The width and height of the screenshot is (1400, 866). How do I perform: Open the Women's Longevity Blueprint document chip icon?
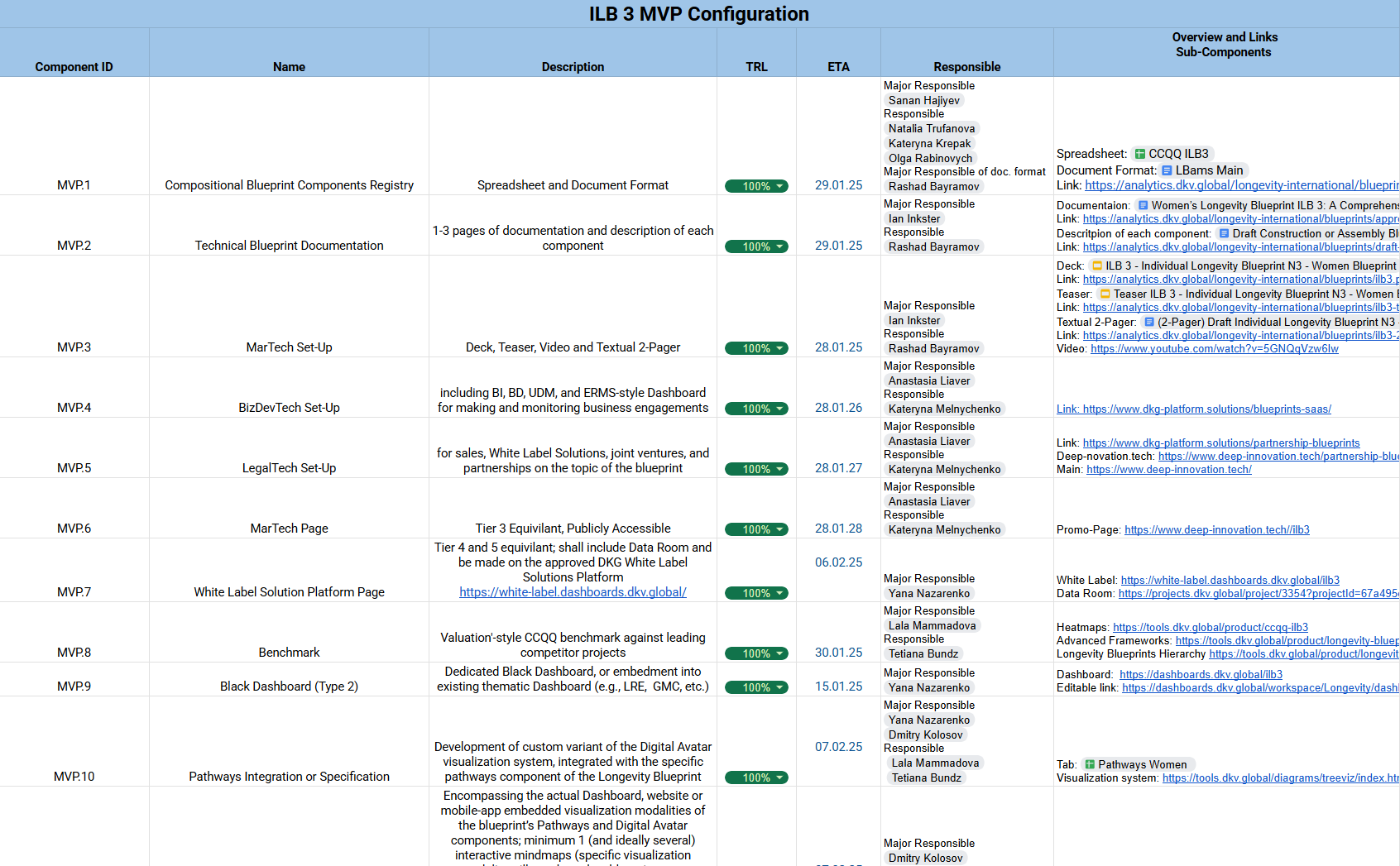[1143, 205]
